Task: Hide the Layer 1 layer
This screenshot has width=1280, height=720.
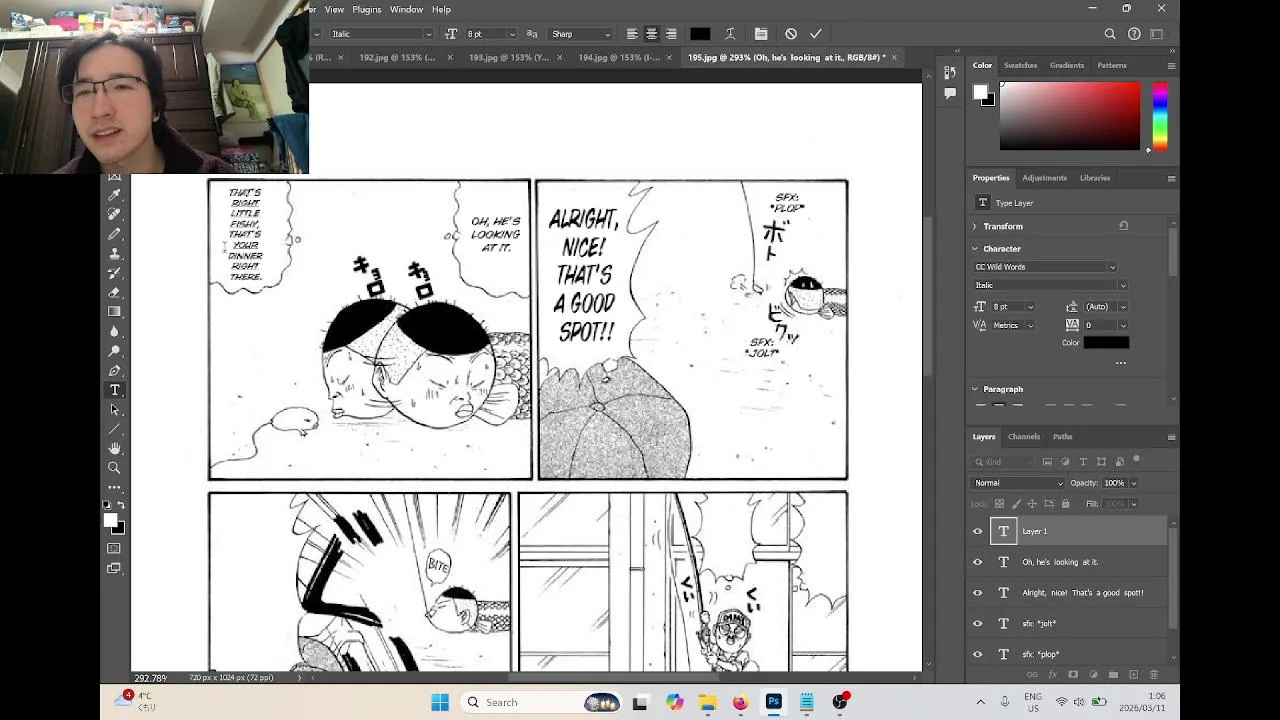Action: (x=978, y=531)
